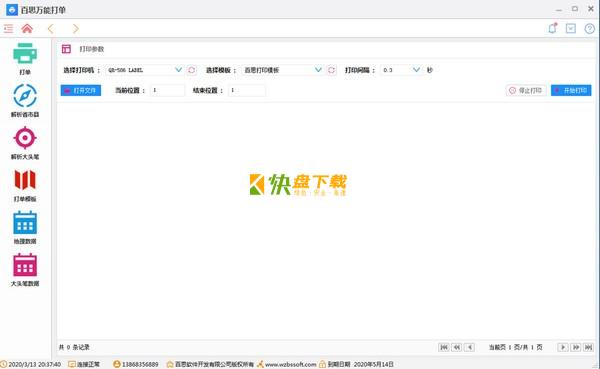This screenshot has width=600, height=369.
Task: Refresh the template list
Action: pos(331,70)
